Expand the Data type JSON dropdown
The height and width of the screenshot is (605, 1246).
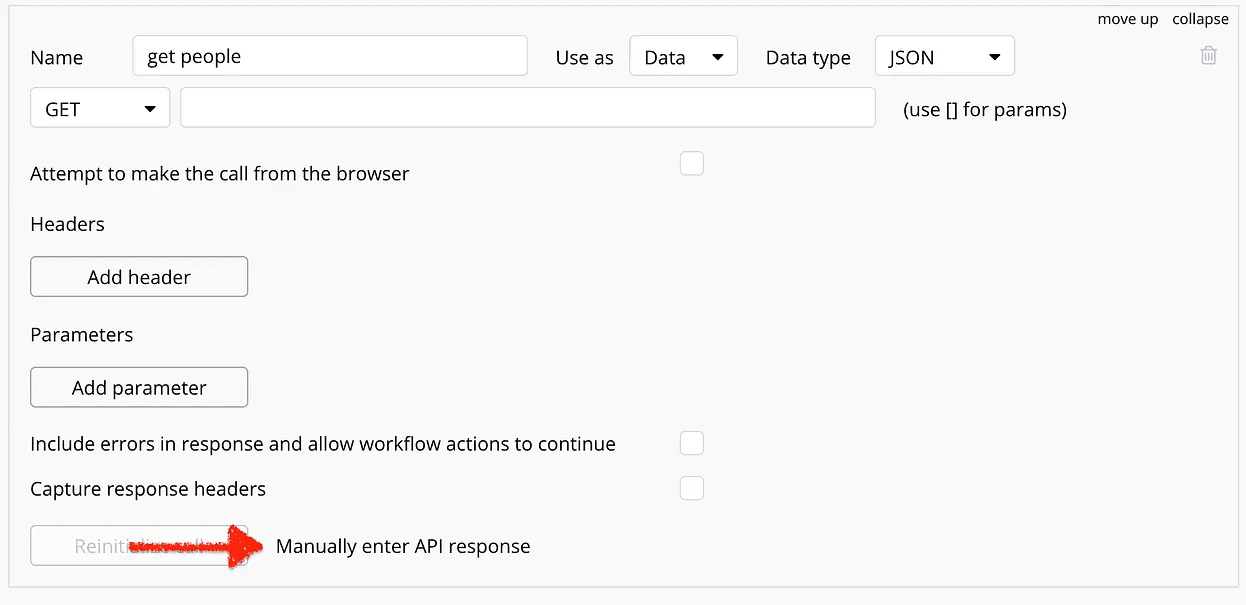[944, 57]
